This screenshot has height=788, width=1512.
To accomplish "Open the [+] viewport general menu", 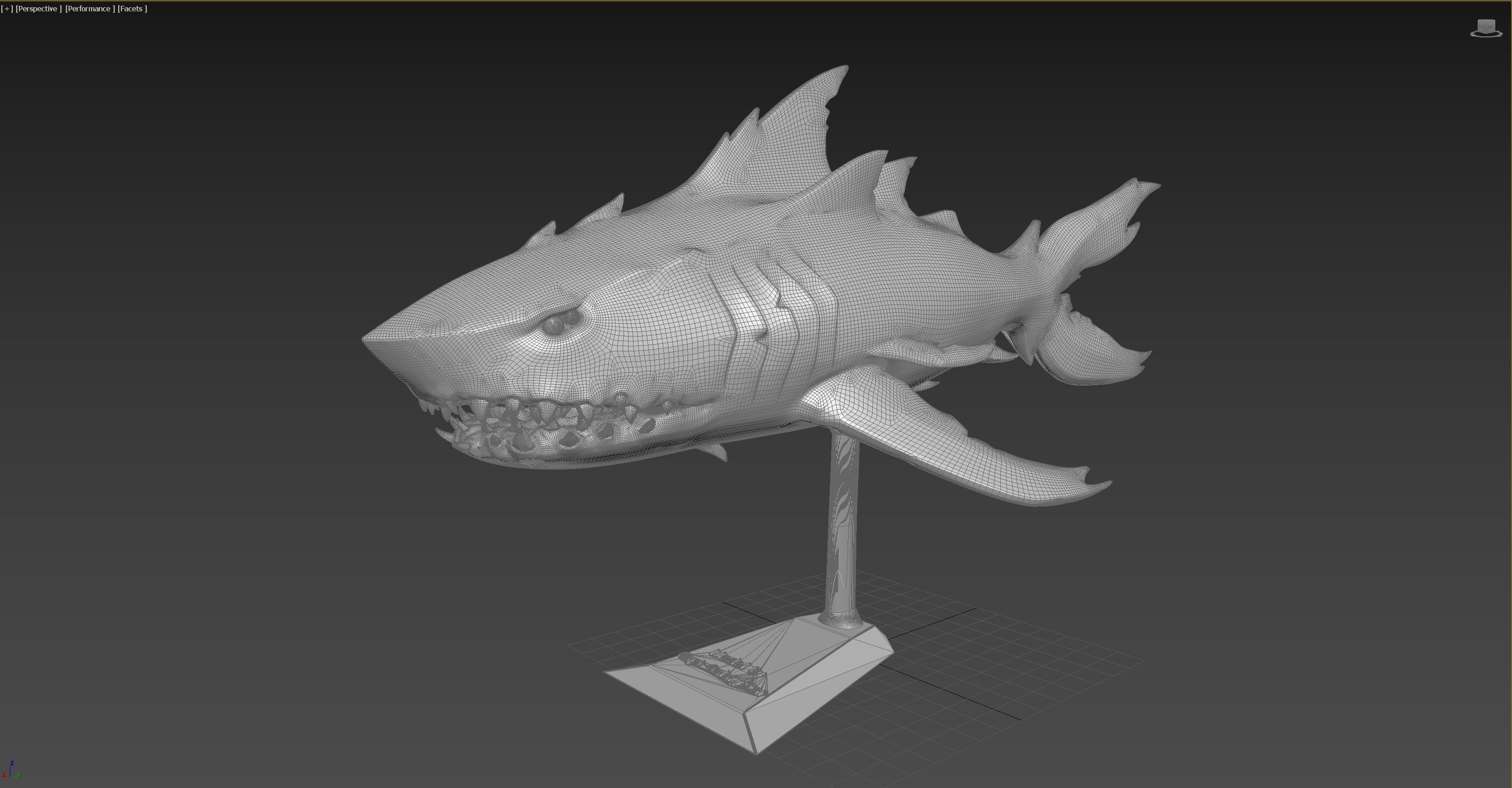I will pyautogui.click(x=7, y=9).
